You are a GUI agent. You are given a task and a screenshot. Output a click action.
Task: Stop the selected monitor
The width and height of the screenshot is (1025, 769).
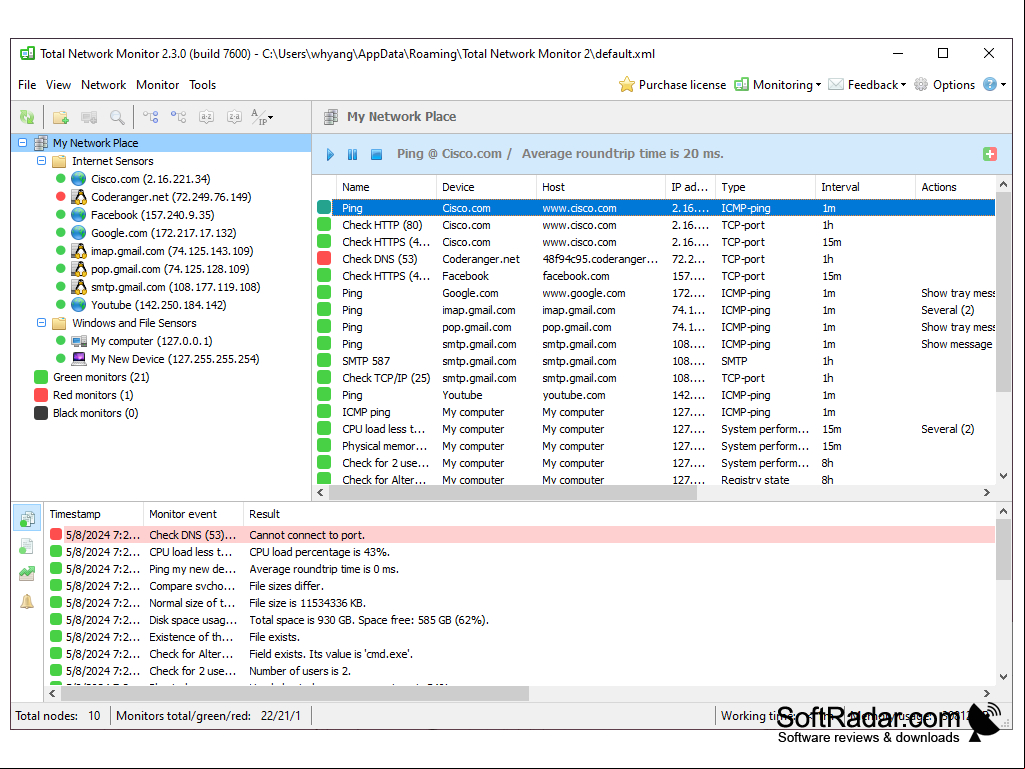(377, 154)
